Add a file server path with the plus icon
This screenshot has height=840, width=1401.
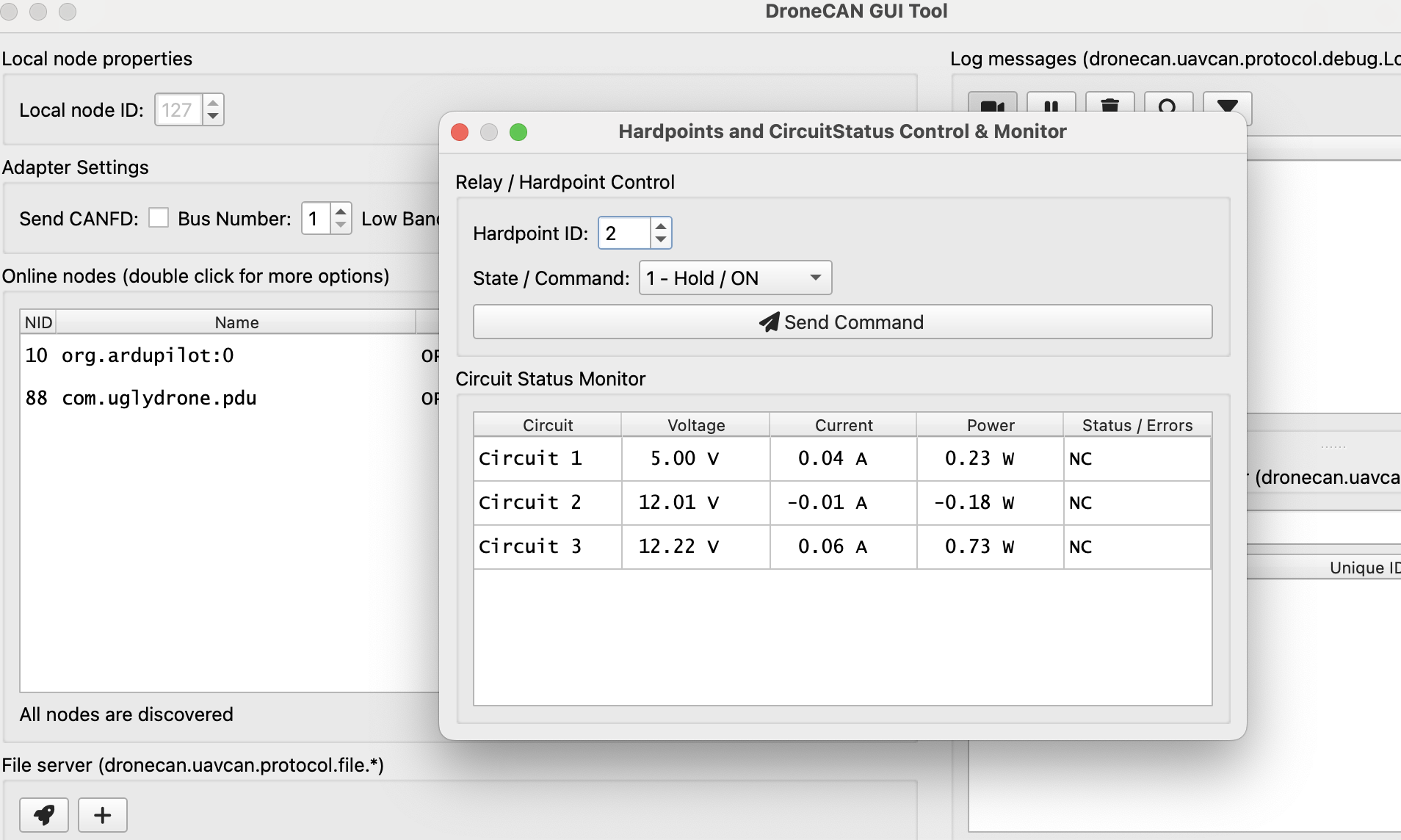[x=103, y=814]
